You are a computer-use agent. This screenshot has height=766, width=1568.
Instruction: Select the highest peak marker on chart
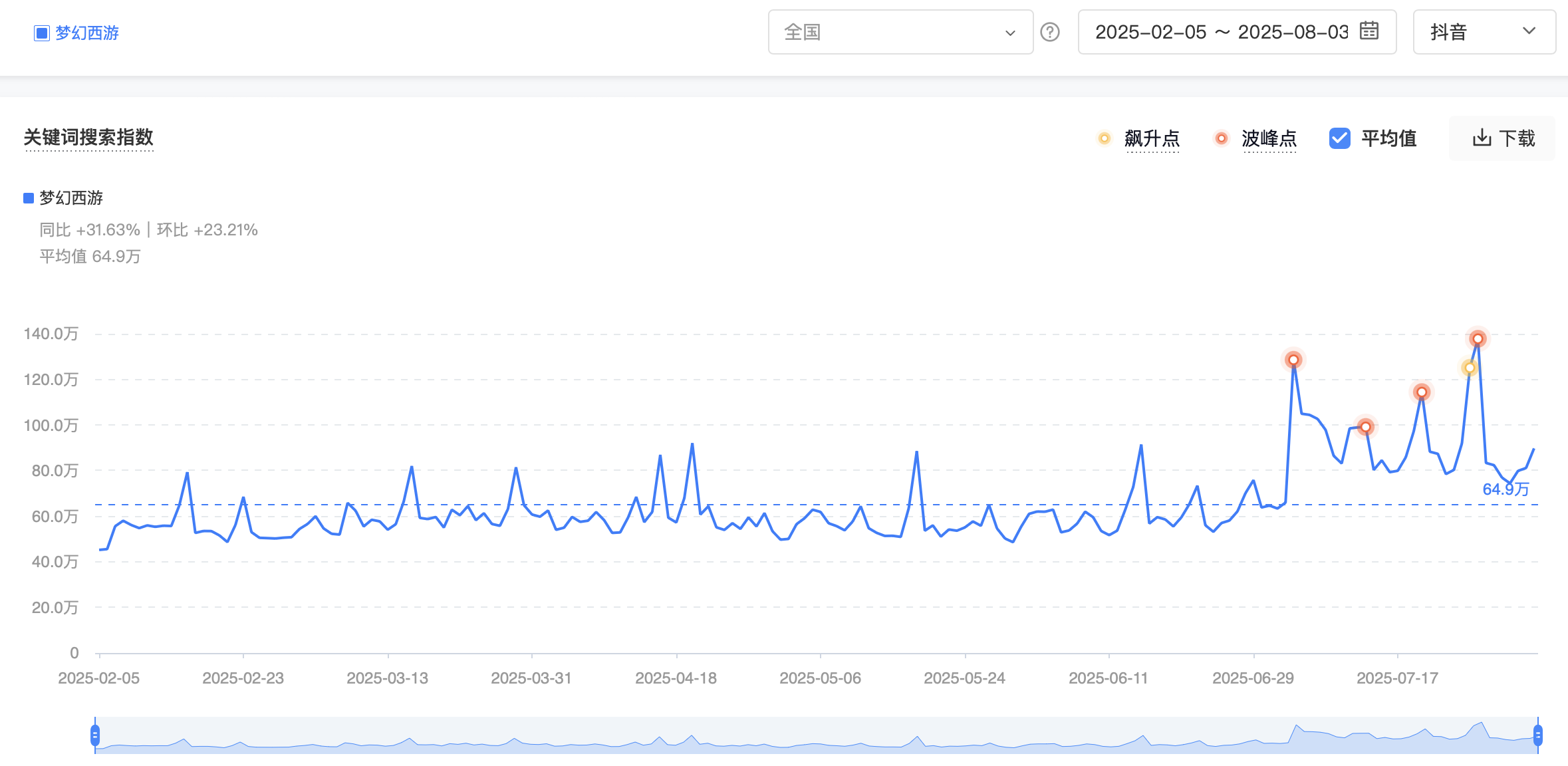point(1478,339)
